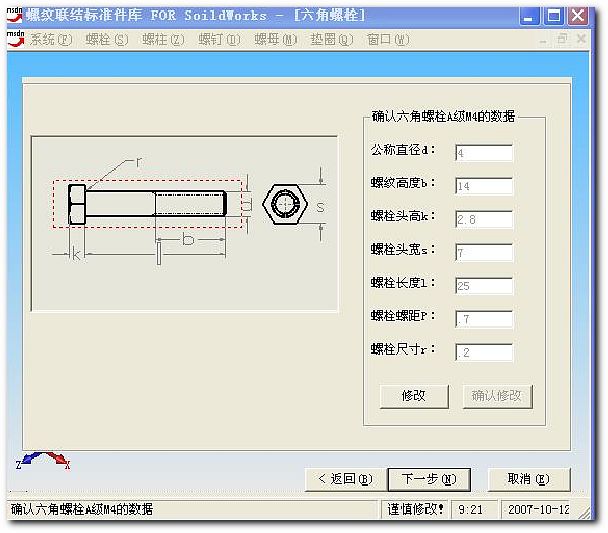
Task: Open the 螺柱(Z) menu
Action: (x=163, y=40)
